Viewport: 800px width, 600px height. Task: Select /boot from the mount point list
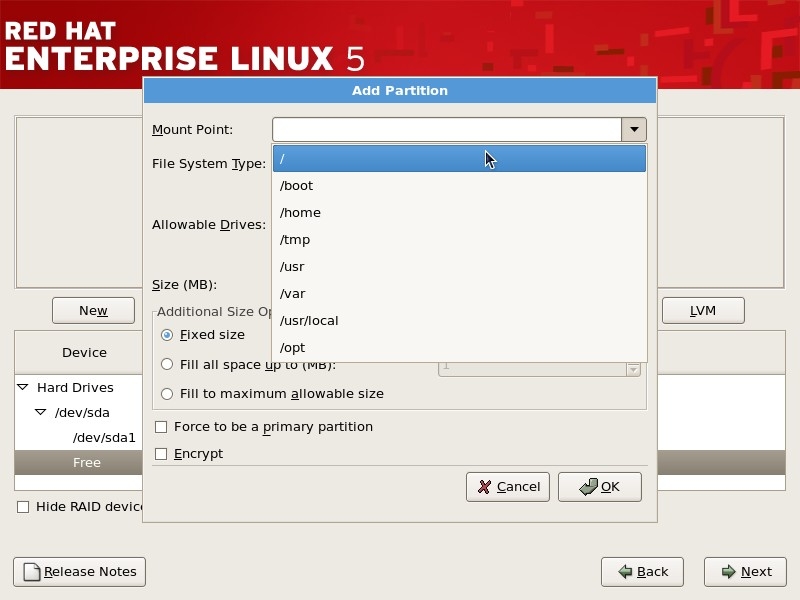459,186
